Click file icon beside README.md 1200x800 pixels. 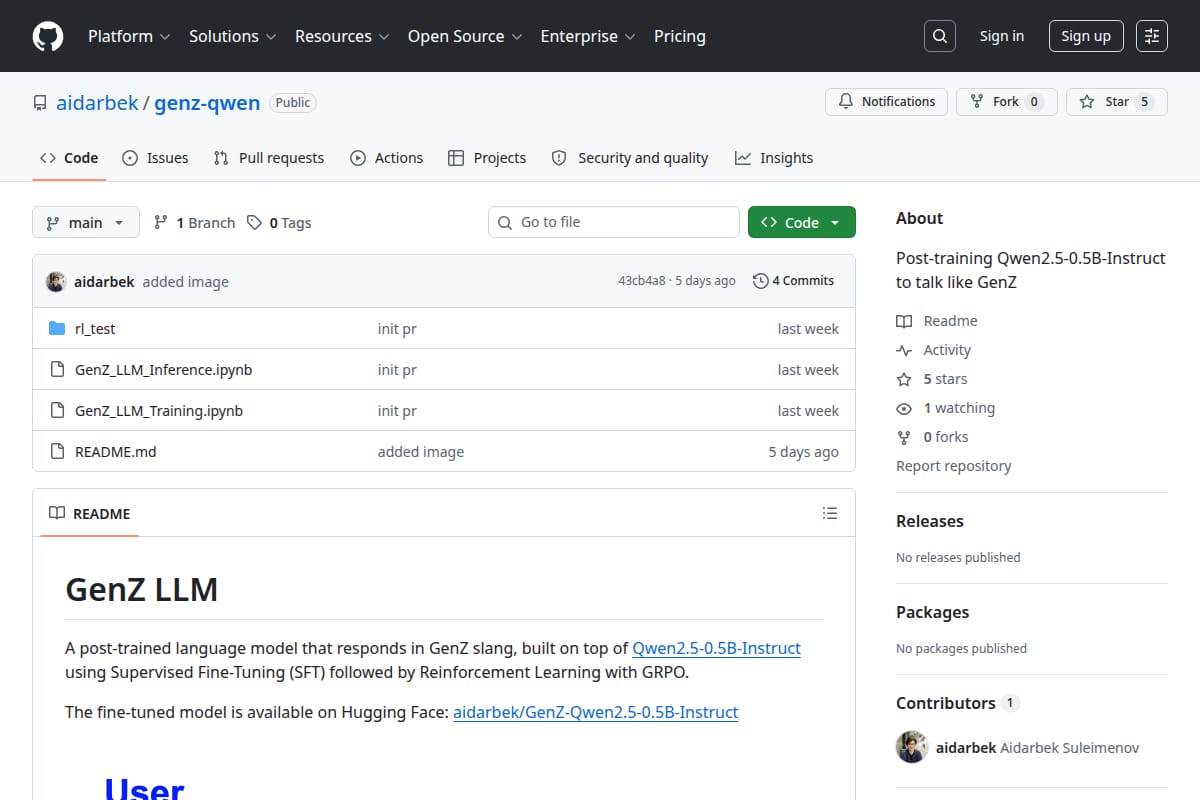(57, 451)
